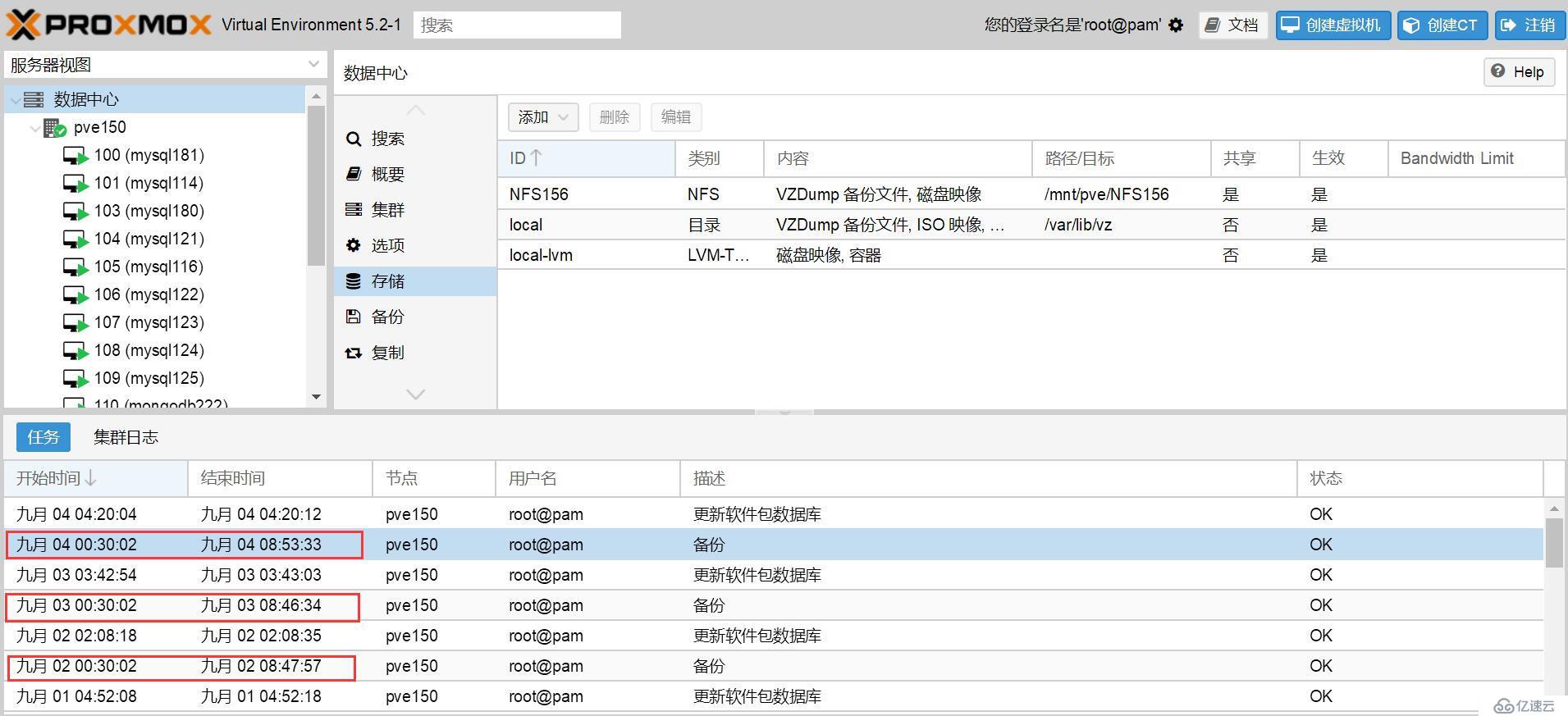Click the 创建虚拟机 button
This screenshot has height=716, width=1568.
click(x=1333, y=25)
